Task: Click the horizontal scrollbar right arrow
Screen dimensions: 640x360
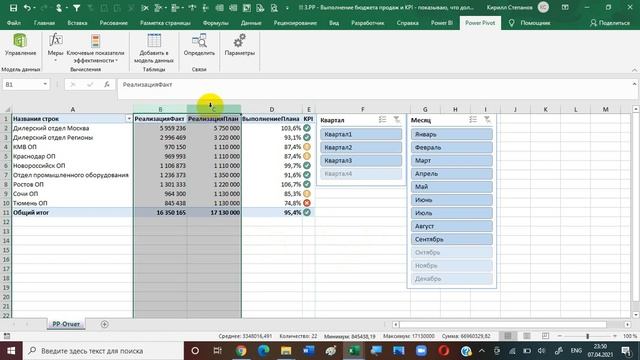Action: click(x=627, y=324)
